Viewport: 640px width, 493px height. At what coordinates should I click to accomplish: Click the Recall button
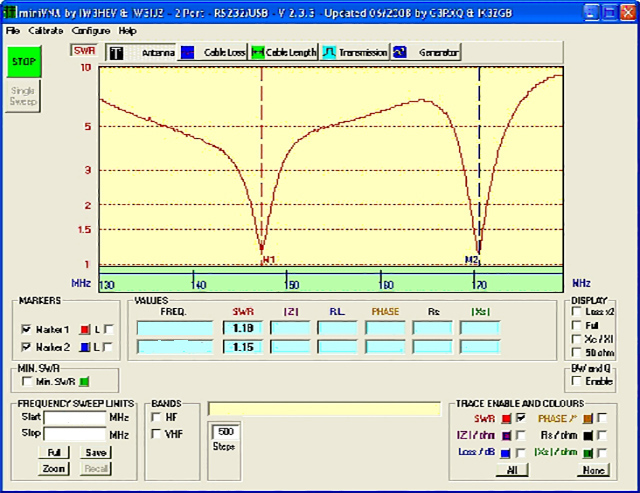click(x=96, y=469)
